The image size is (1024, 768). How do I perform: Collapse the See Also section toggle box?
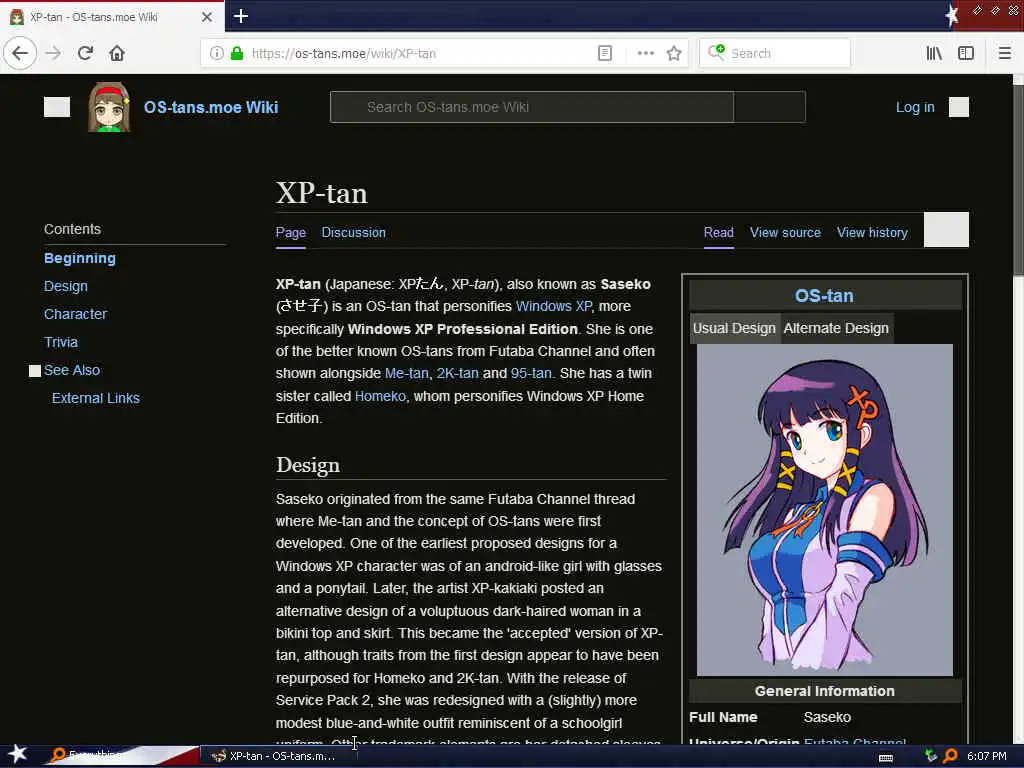click(35, 371)
